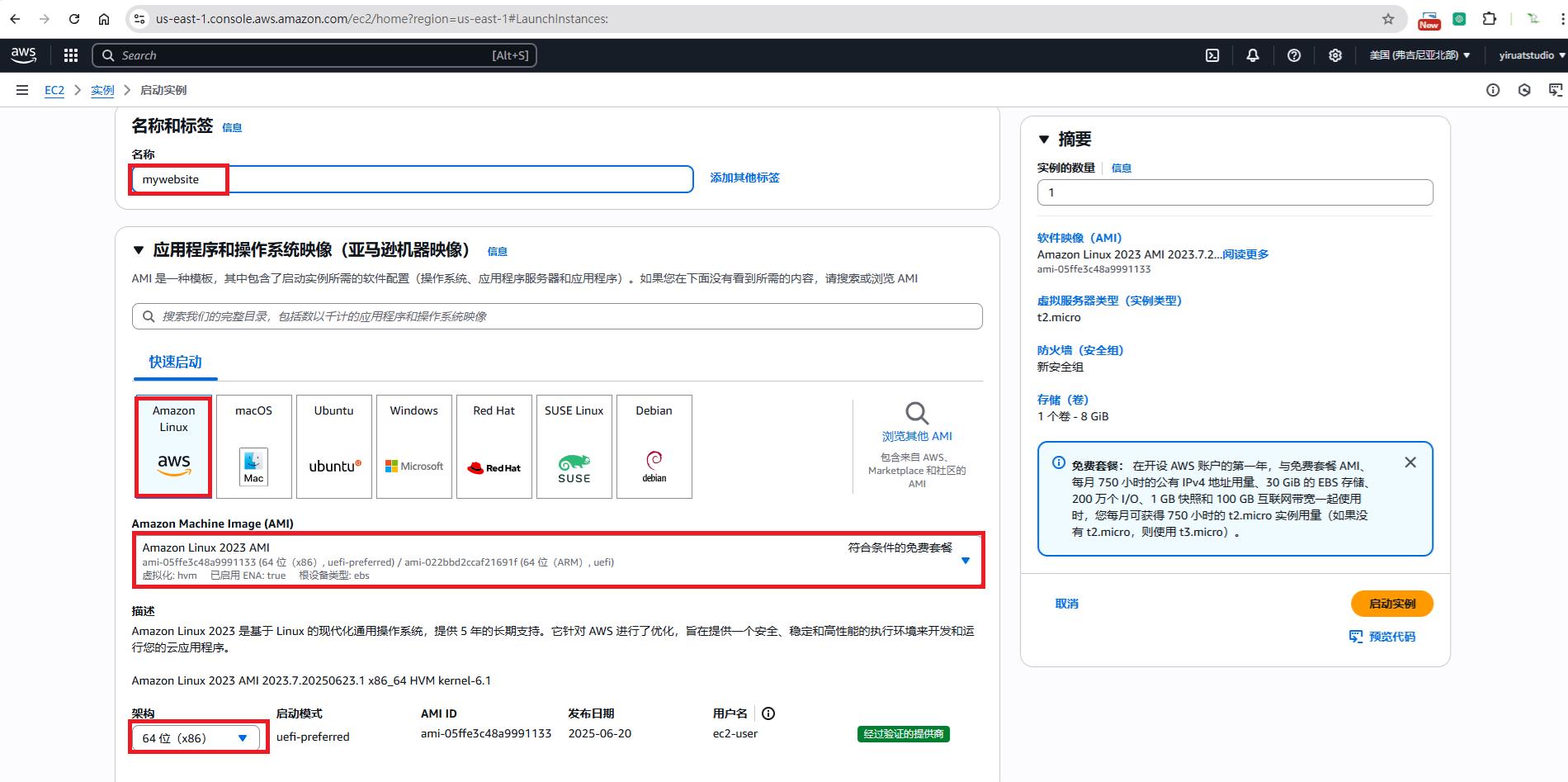
Task: Bookmark this page with the star icon
Action: (x=1388, y=19)
